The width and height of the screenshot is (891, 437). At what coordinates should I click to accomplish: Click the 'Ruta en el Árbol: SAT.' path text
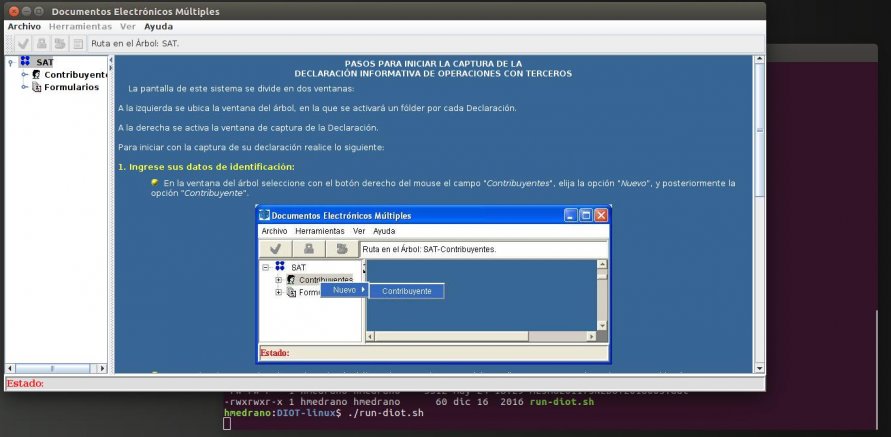click(x=135, y=43)
